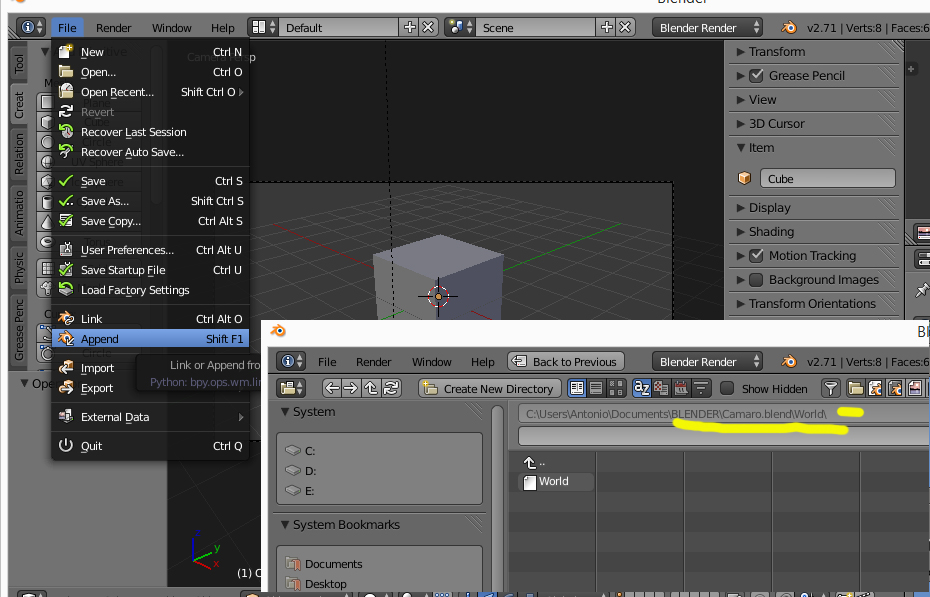Open the Blender Render engine dropdown

[x=709, y=28]
